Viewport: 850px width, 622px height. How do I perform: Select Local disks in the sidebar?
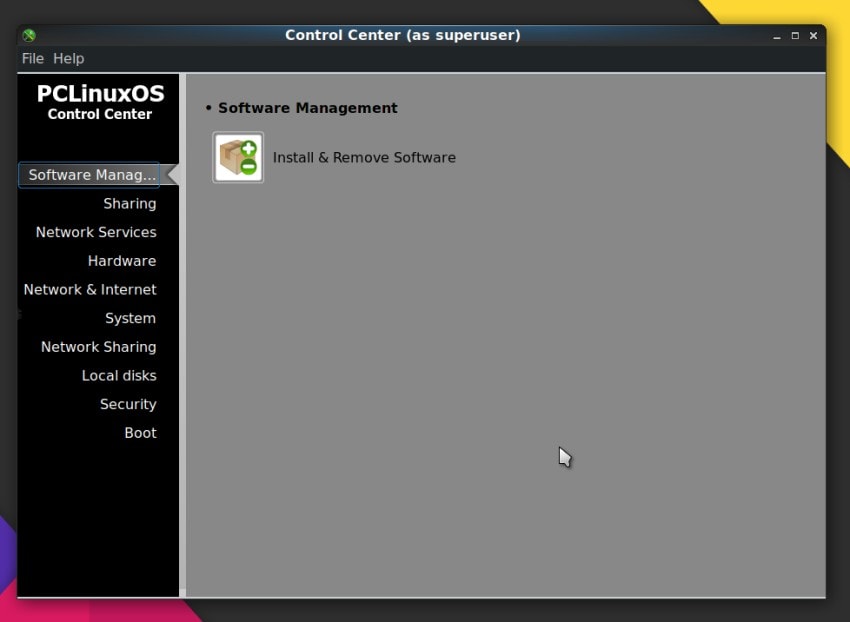(119, 376)
